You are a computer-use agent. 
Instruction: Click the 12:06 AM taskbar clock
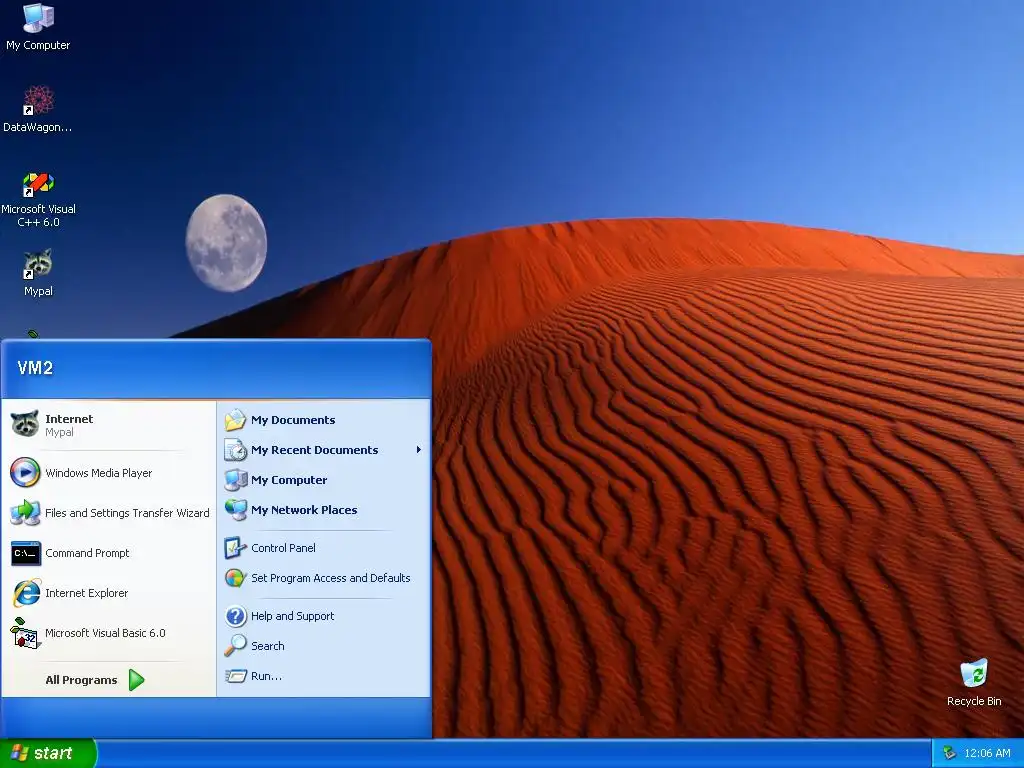click(987, 753)
